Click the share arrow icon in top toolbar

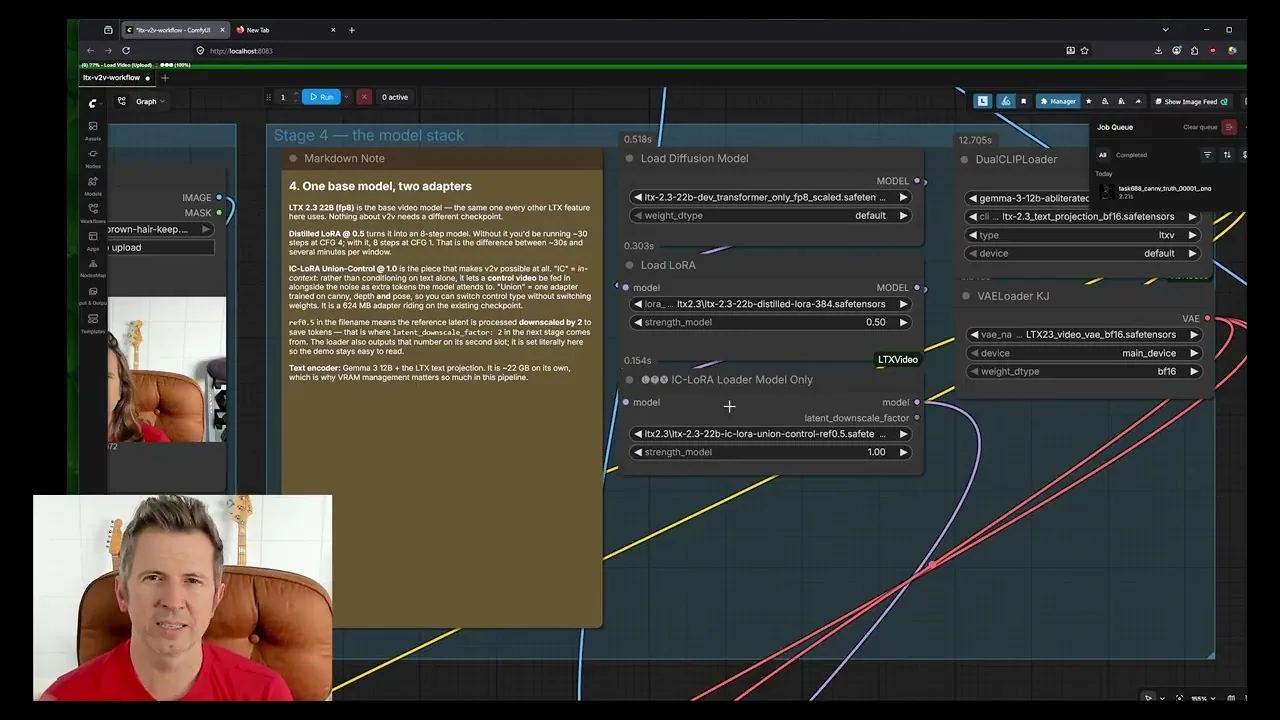tap(1137, 101)
